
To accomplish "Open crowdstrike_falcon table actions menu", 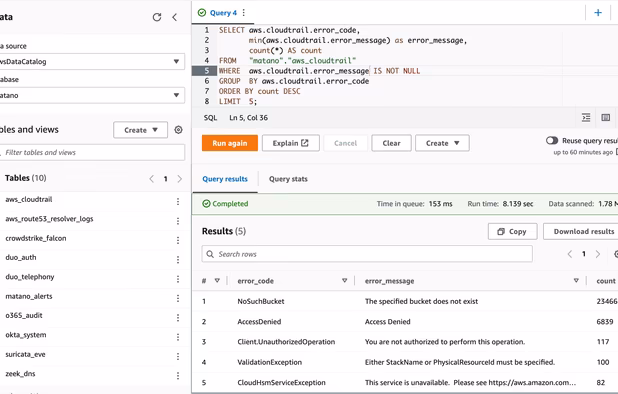I will tap(178, 240).
